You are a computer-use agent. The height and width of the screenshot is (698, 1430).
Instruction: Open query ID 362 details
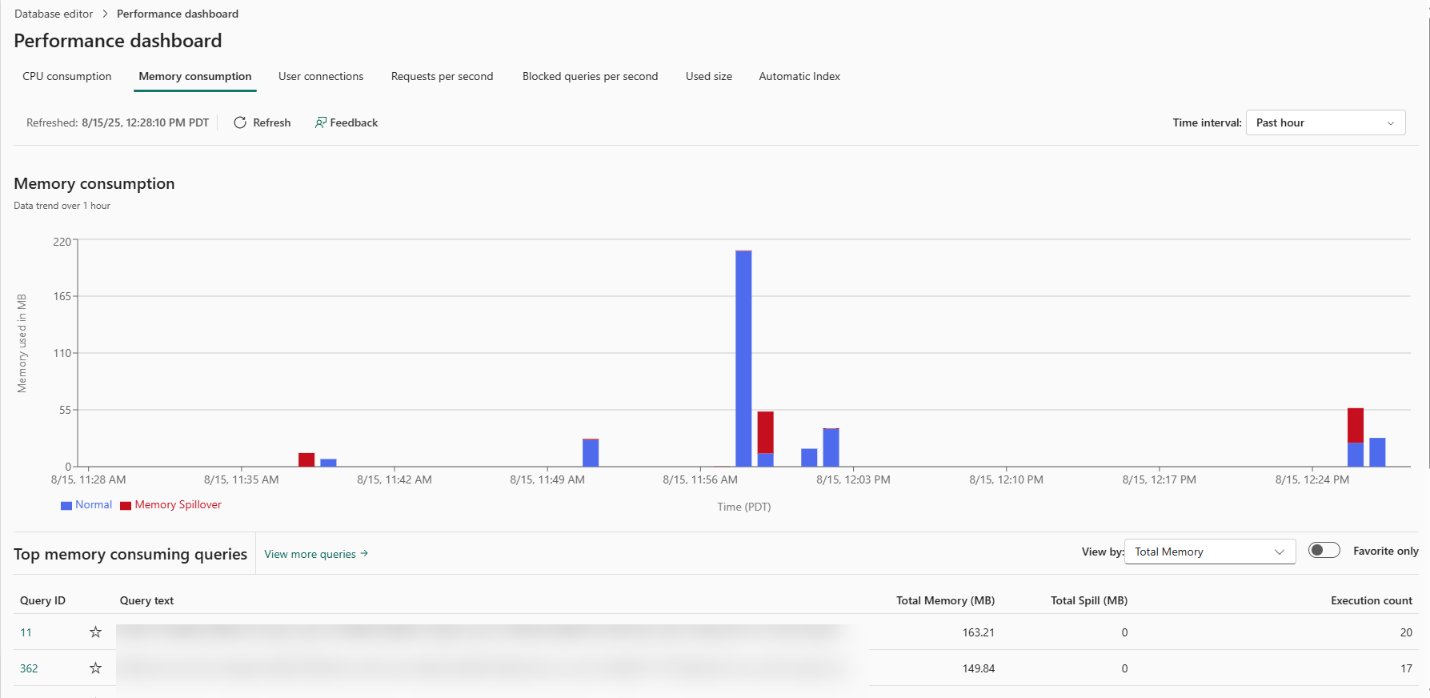(x=29, y=668)
